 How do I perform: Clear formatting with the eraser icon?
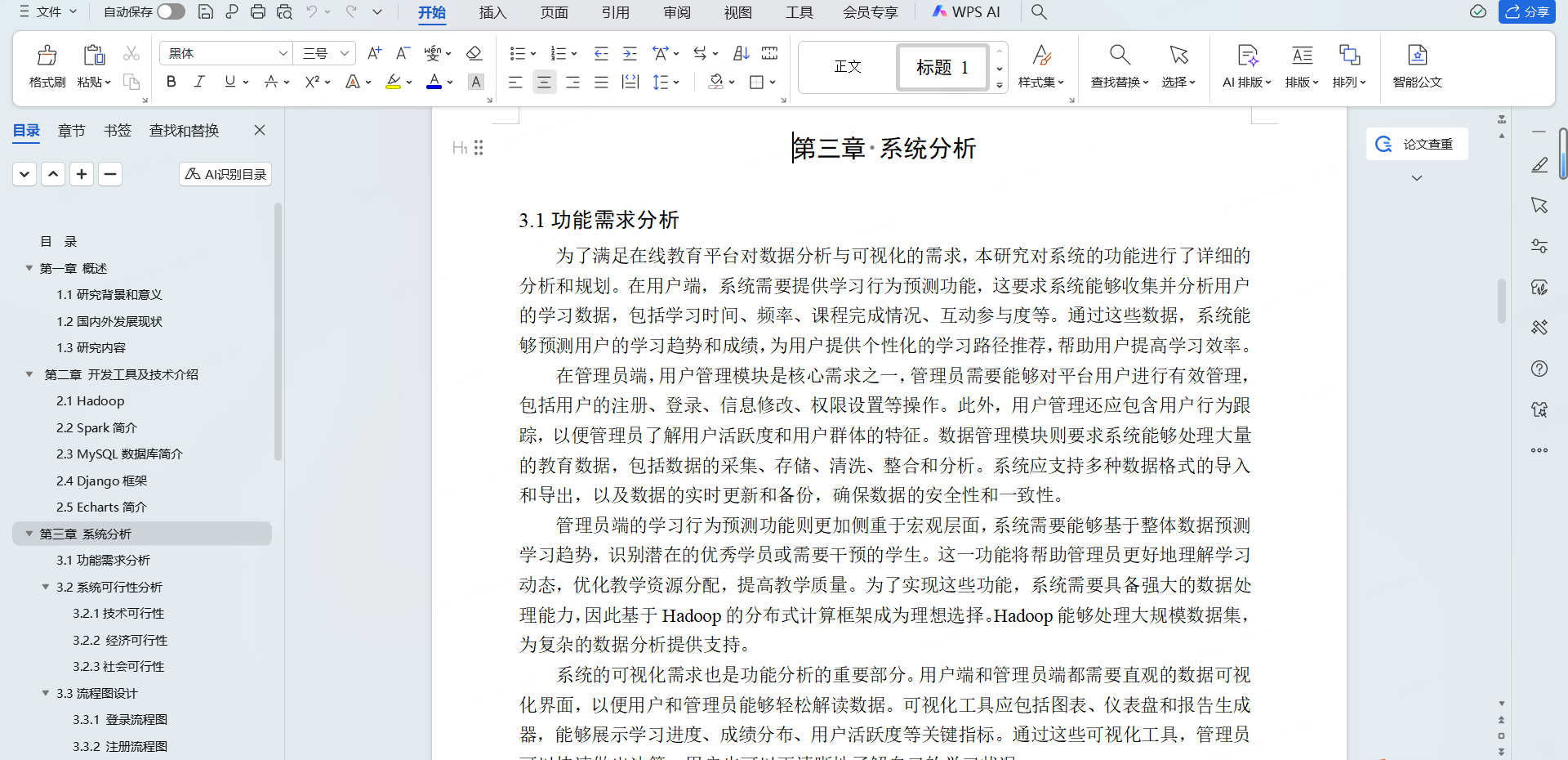point(474,53)
